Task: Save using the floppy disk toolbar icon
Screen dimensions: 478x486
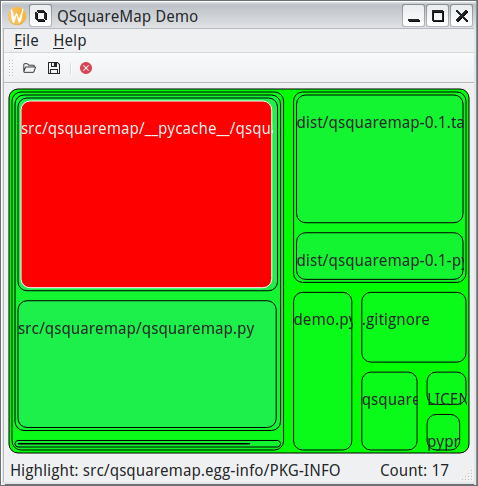Action: click(x=54, y=68)
